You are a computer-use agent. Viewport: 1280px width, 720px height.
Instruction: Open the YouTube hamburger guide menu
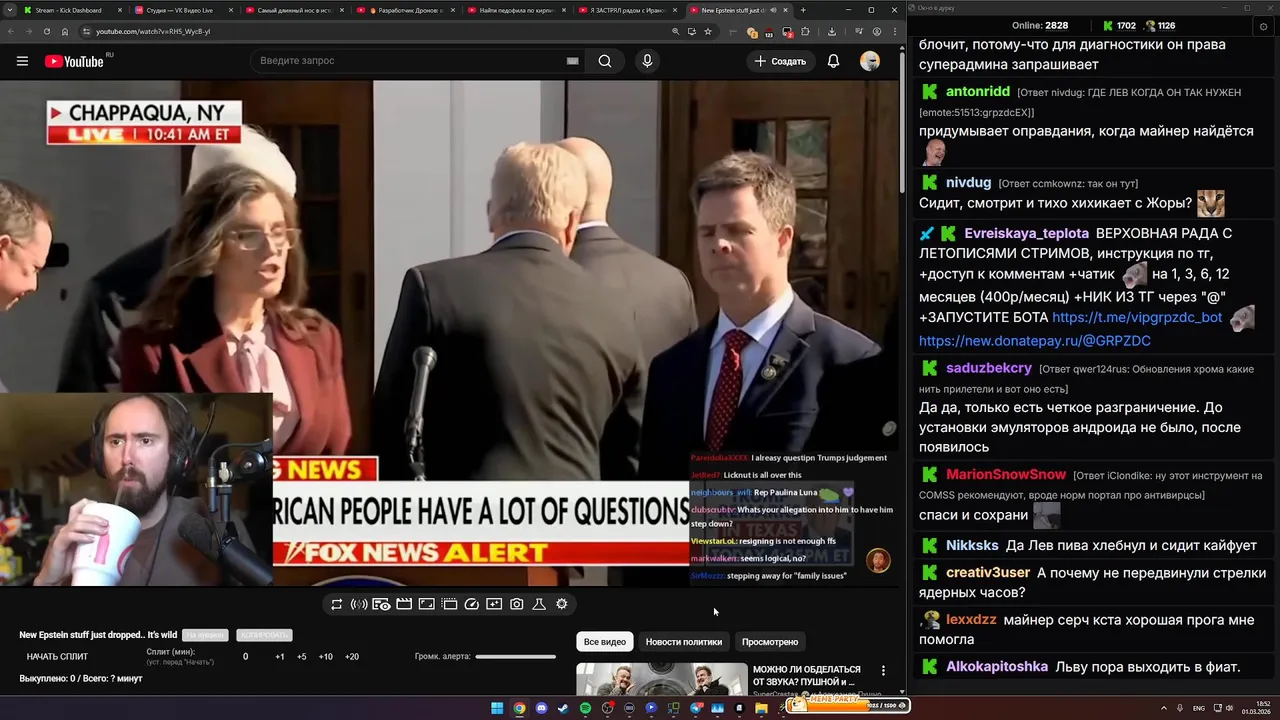coord(22,61)
